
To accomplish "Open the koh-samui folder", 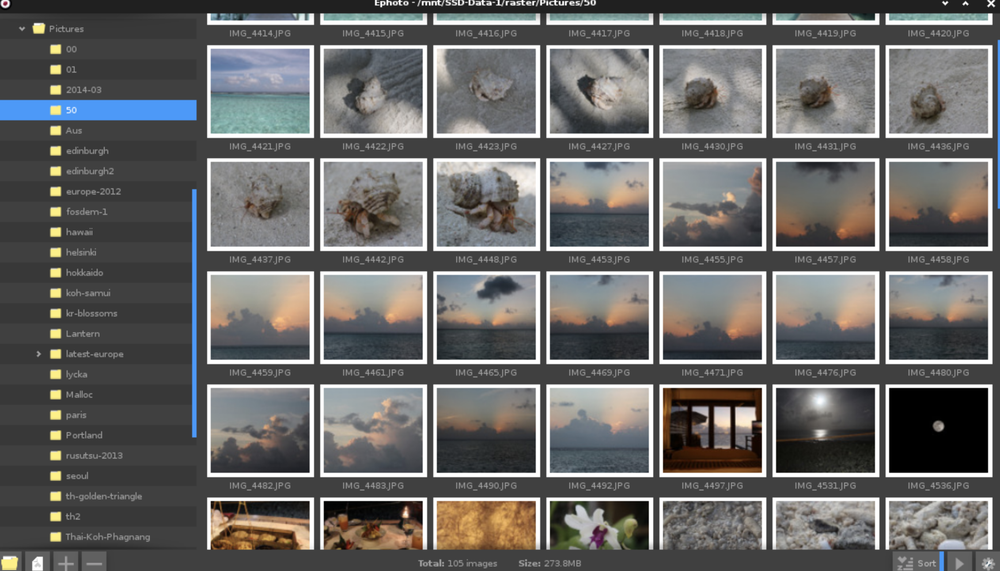I will (x=98, y=293).
